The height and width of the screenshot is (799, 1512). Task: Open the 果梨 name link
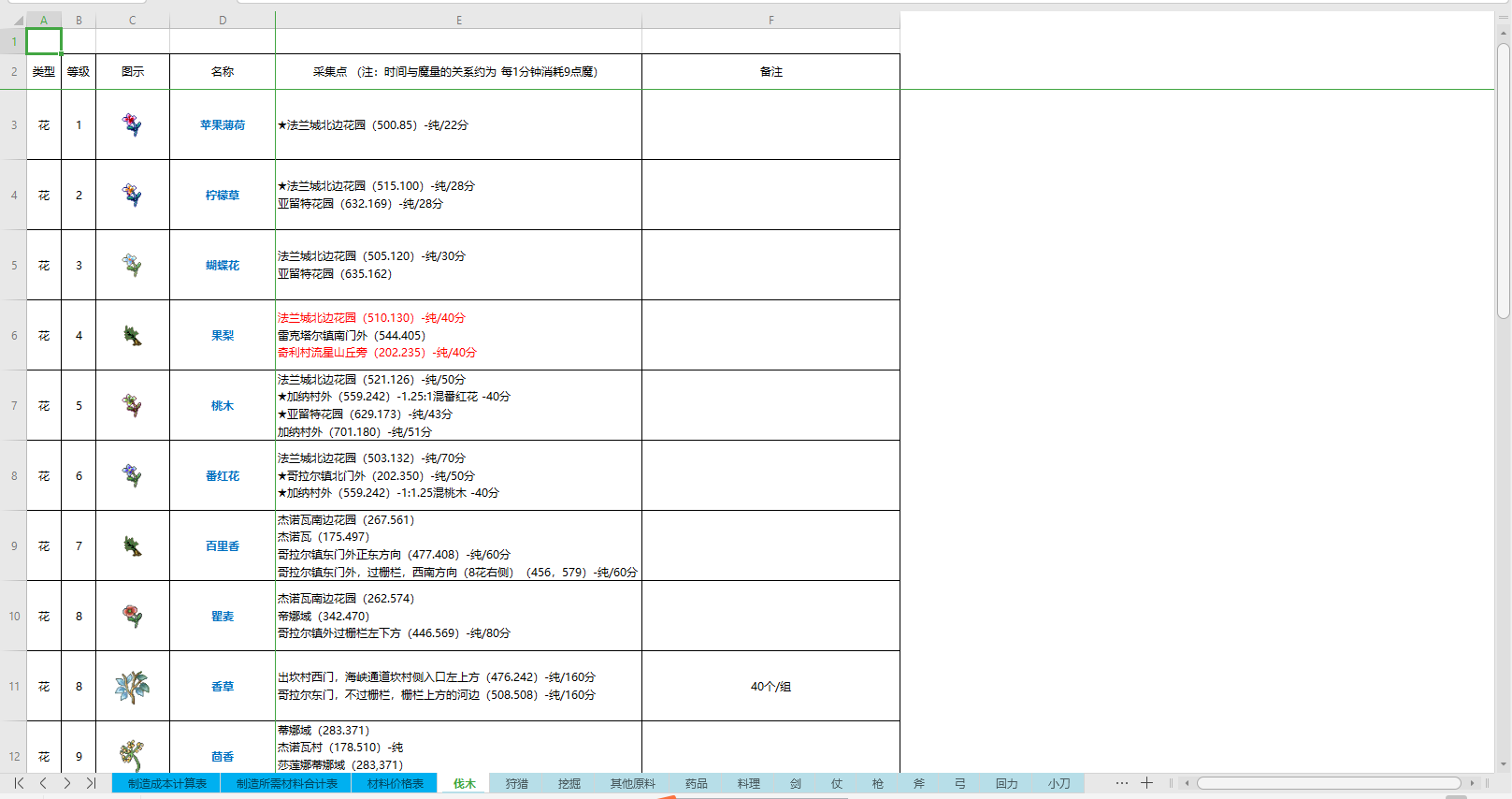(x=223, y=335)
